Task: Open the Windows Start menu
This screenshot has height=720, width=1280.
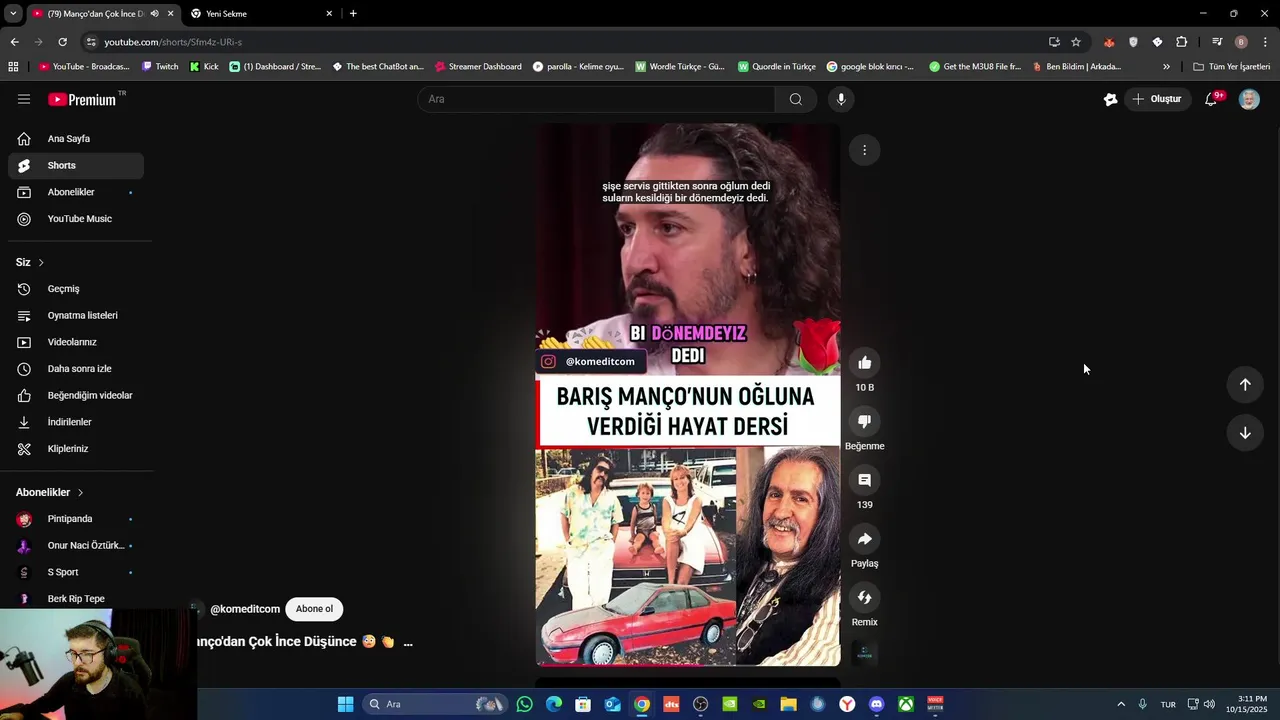Action: [345, 704]
